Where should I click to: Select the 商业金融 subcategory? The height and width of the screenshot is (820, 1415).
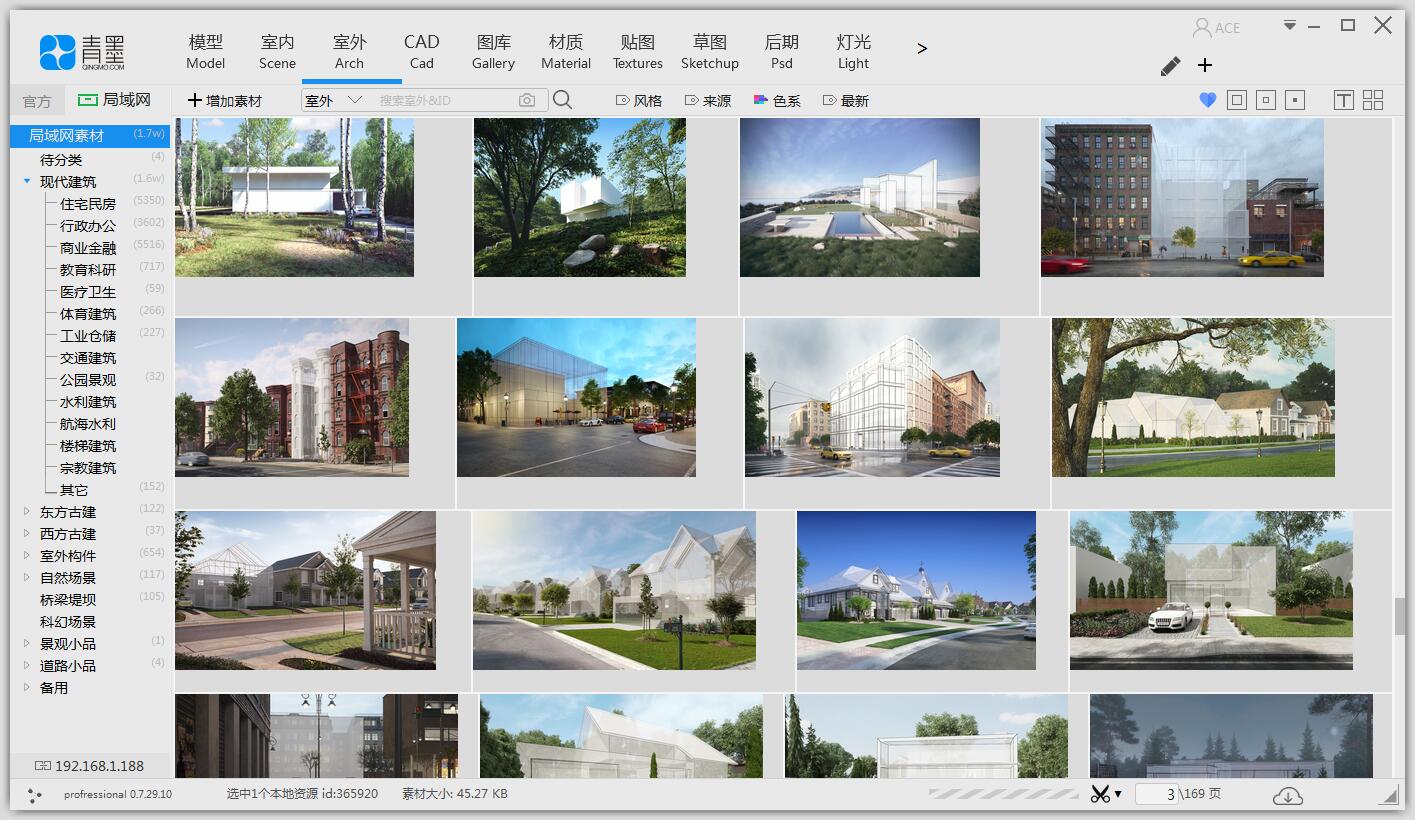pos(90,247)
